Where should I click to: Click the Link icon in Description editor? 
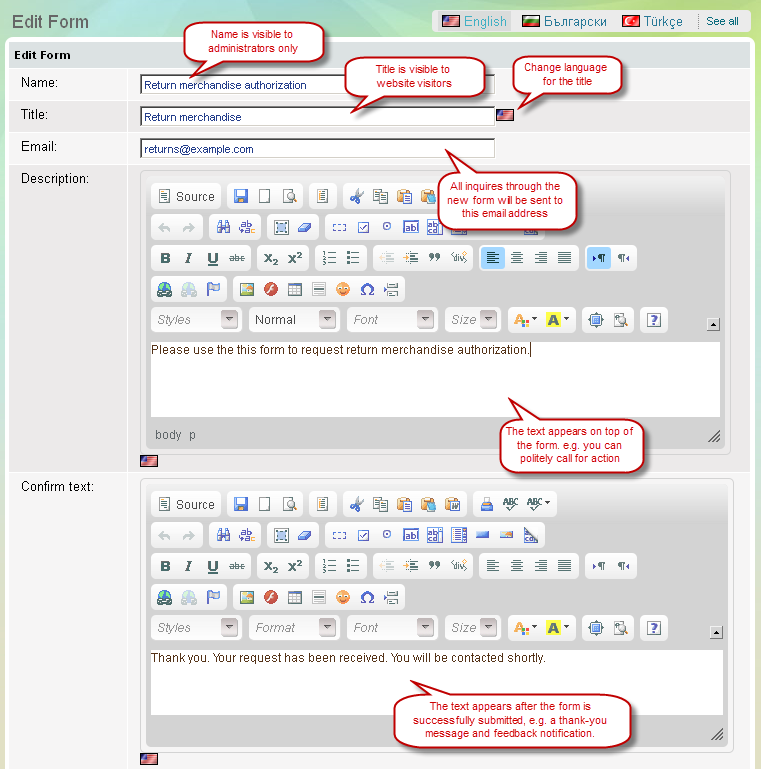tap(165, 290)
